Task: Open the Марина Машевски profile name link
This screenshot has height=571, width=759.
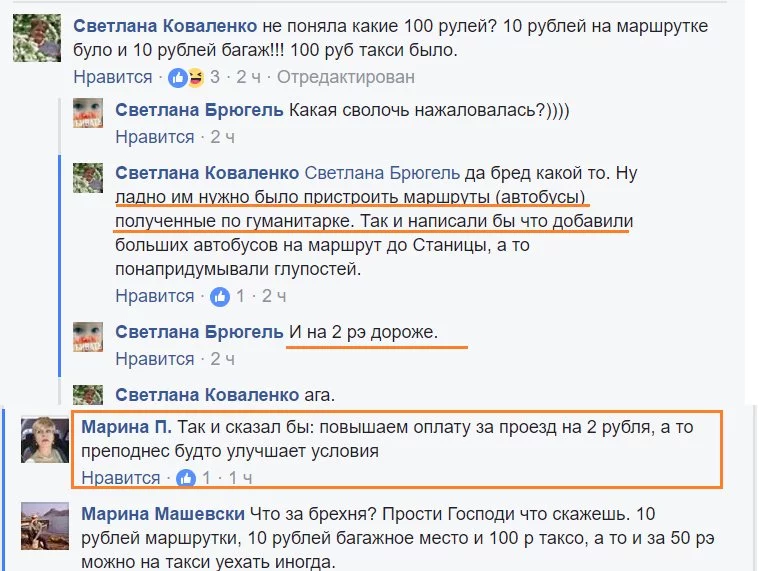Action: (x=164, y=514)
